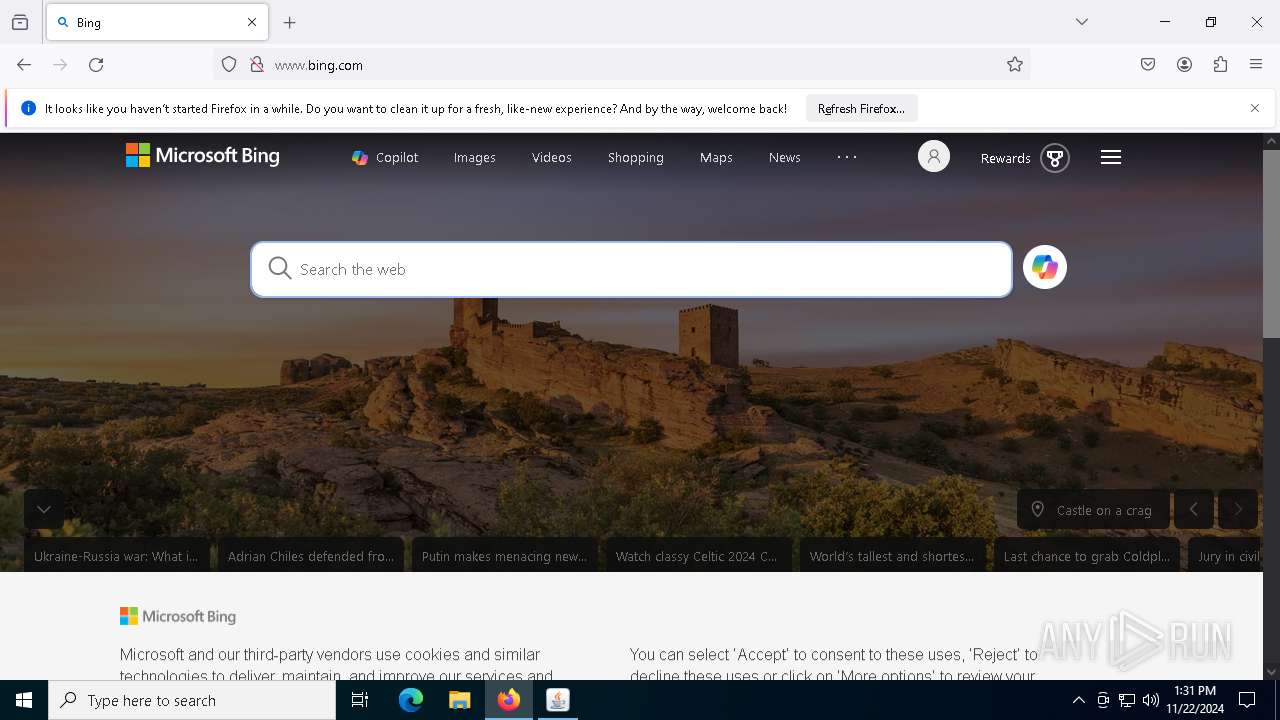The width and height of the screenshot is (1280, 720).
Task: Show next background image
Action: click(x=1238, y=510)
